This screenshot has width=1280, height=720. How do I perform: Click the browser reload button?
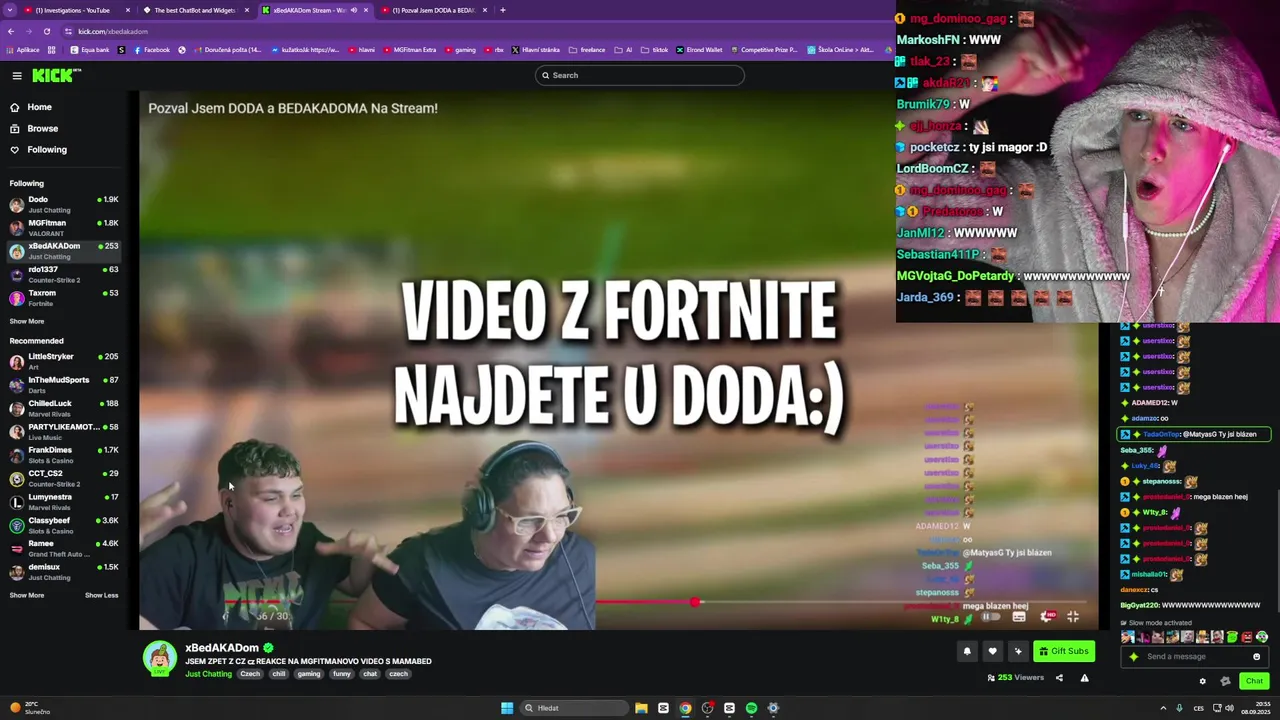(x=46, y=31)
